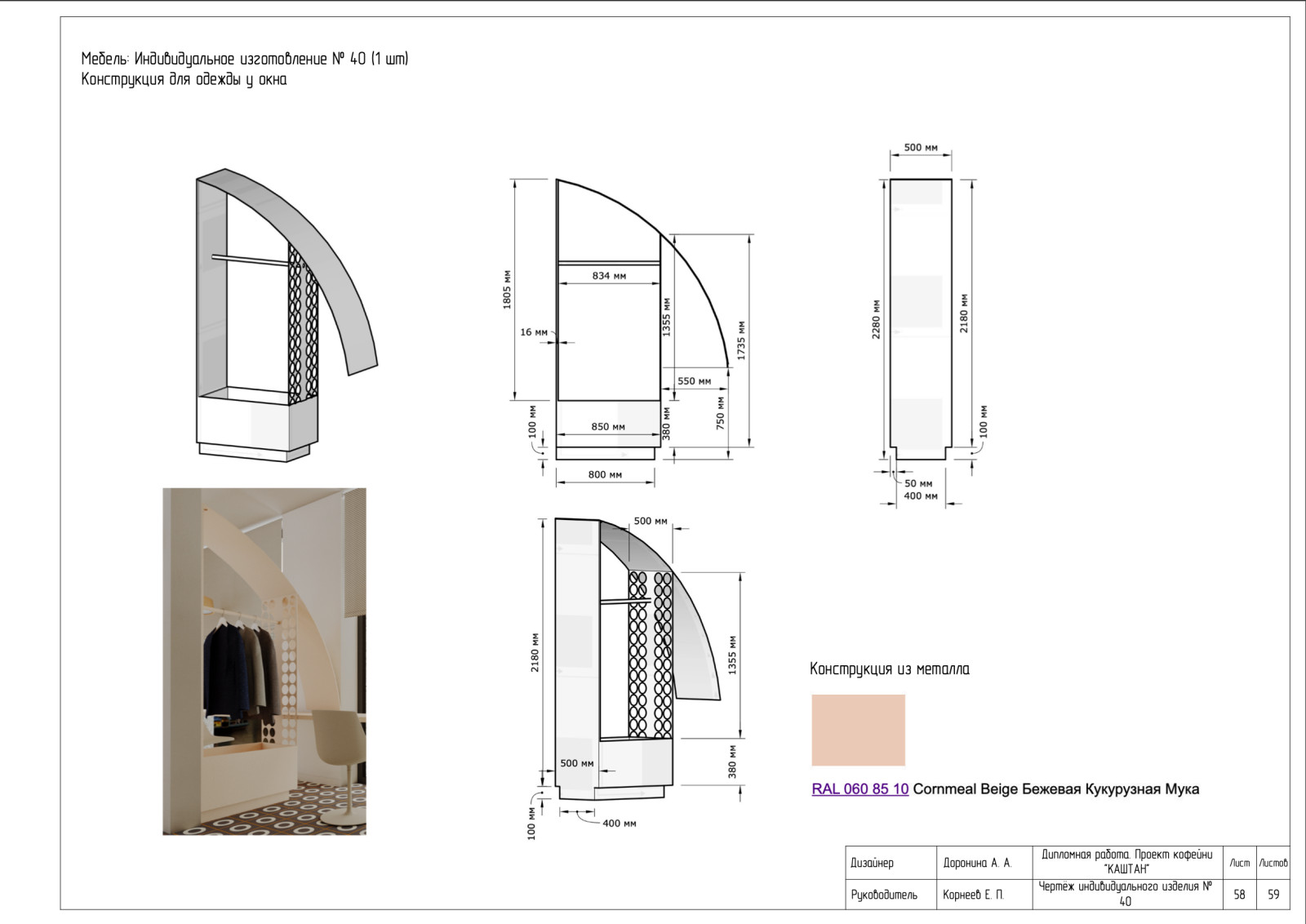Click the 834 мм width dimension label
1306x924 pixels.
click(609, 276)
